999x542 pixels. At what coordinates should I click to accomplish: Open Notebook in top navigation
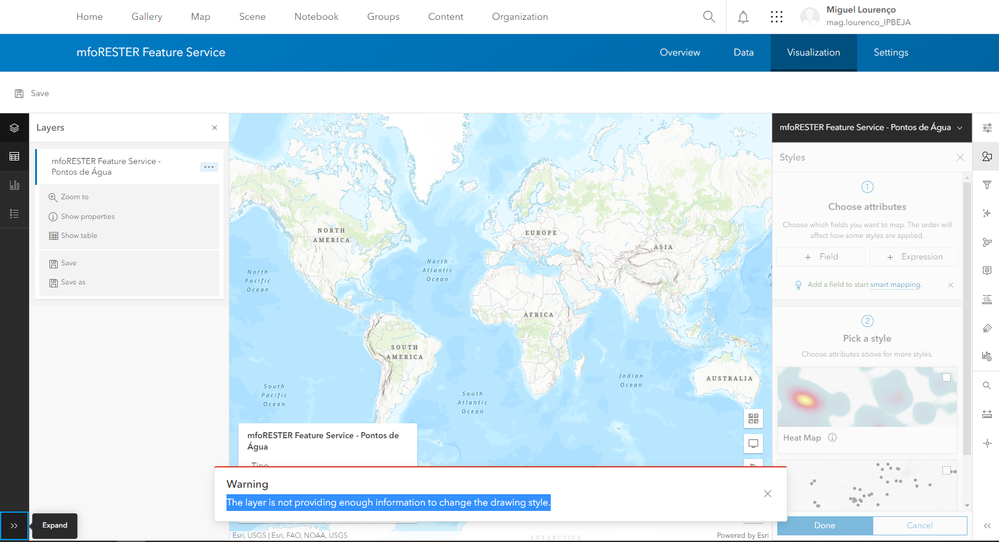point(316,17)
